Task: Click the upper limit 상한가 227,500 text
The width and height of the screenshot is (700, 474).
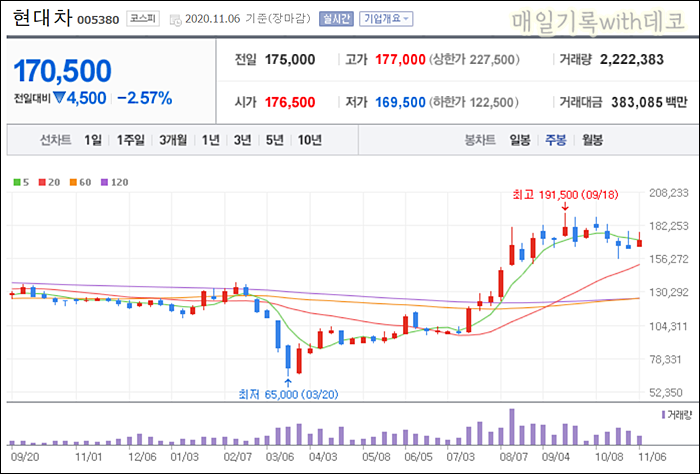Action: 474,59
